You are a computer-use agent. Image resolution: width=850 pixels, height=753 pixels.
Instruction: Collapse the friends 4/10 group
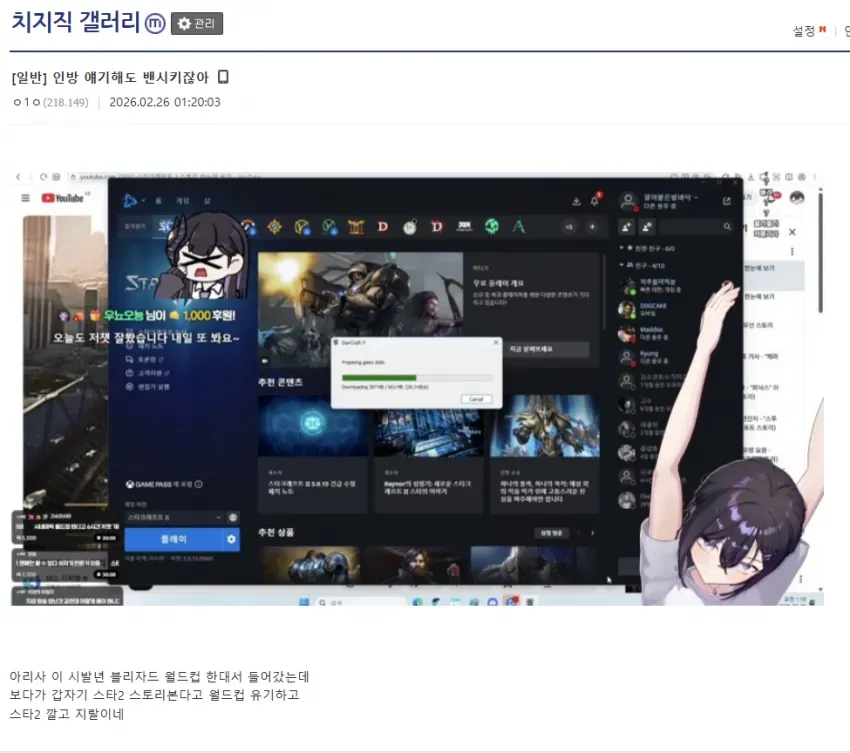[643, 265]
